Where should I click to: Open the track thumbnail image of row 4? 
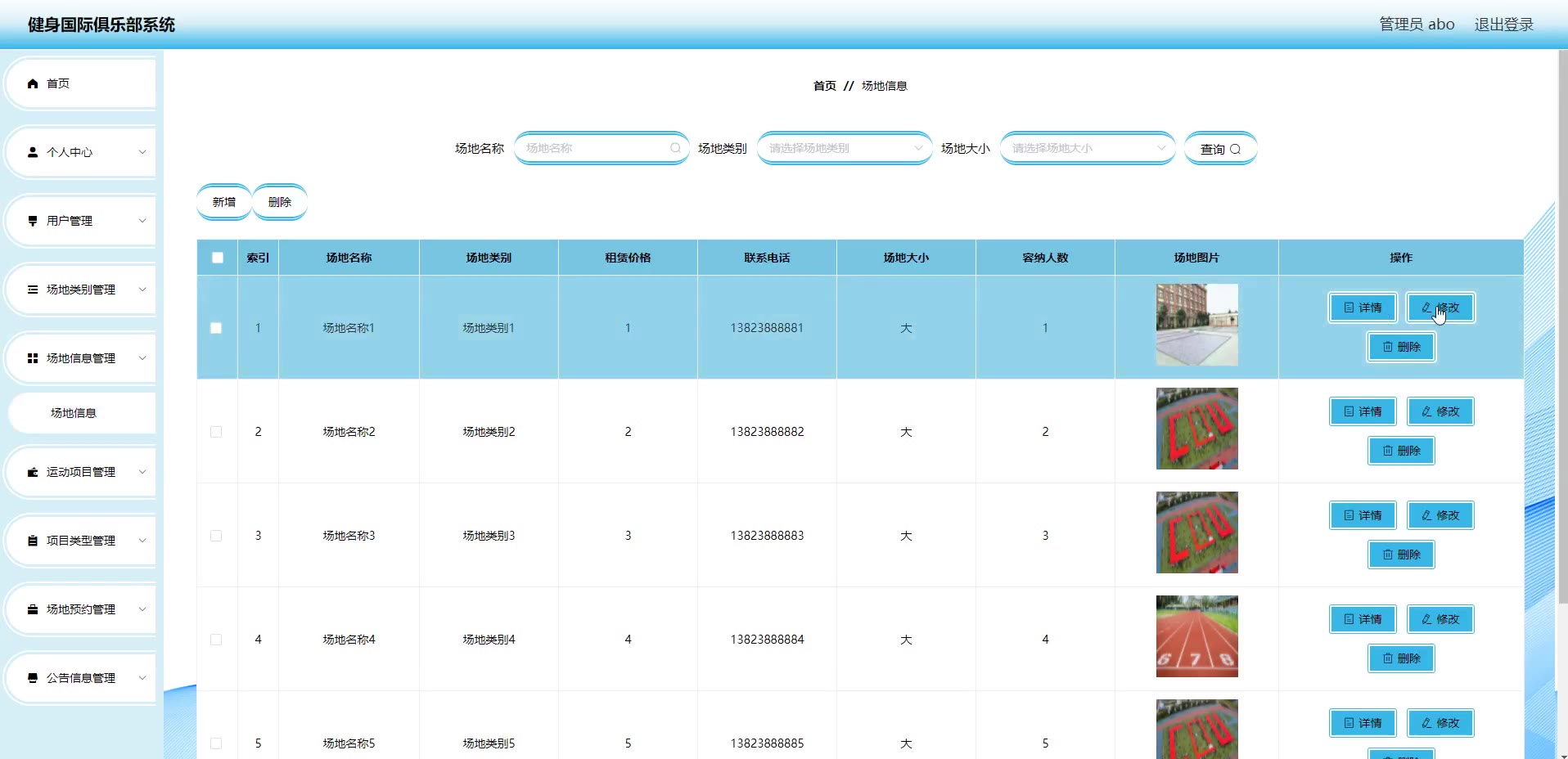pos(1196,636)
